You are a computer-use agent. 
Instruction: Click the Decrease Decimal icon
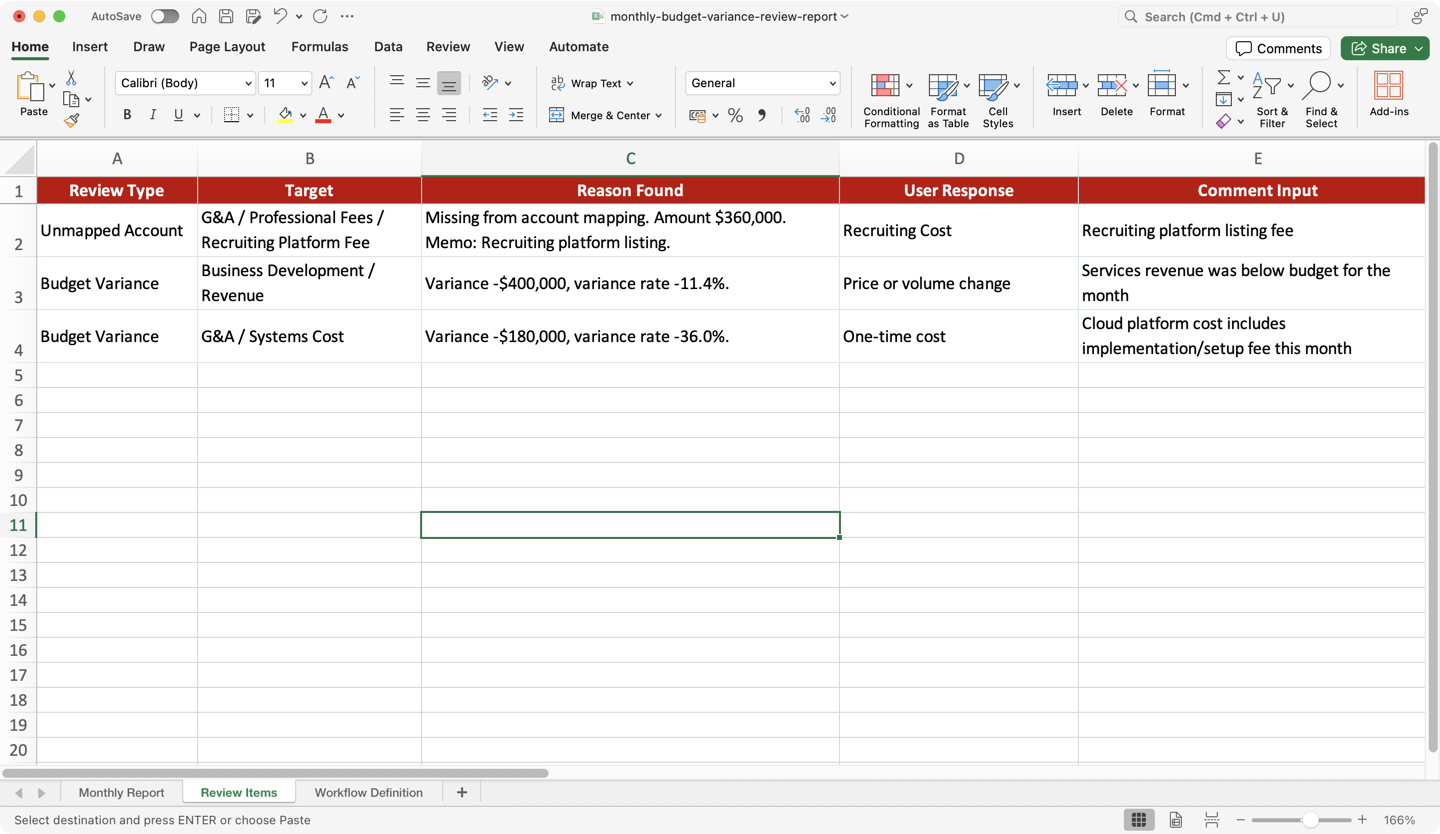(x=828, y=116)
